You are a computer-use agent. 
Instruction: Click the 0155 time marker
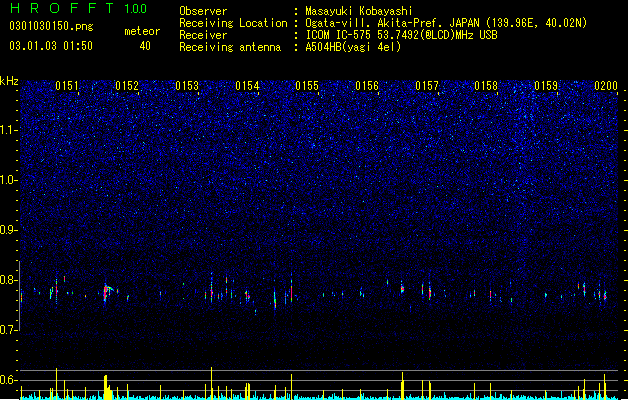coord(307,86)
